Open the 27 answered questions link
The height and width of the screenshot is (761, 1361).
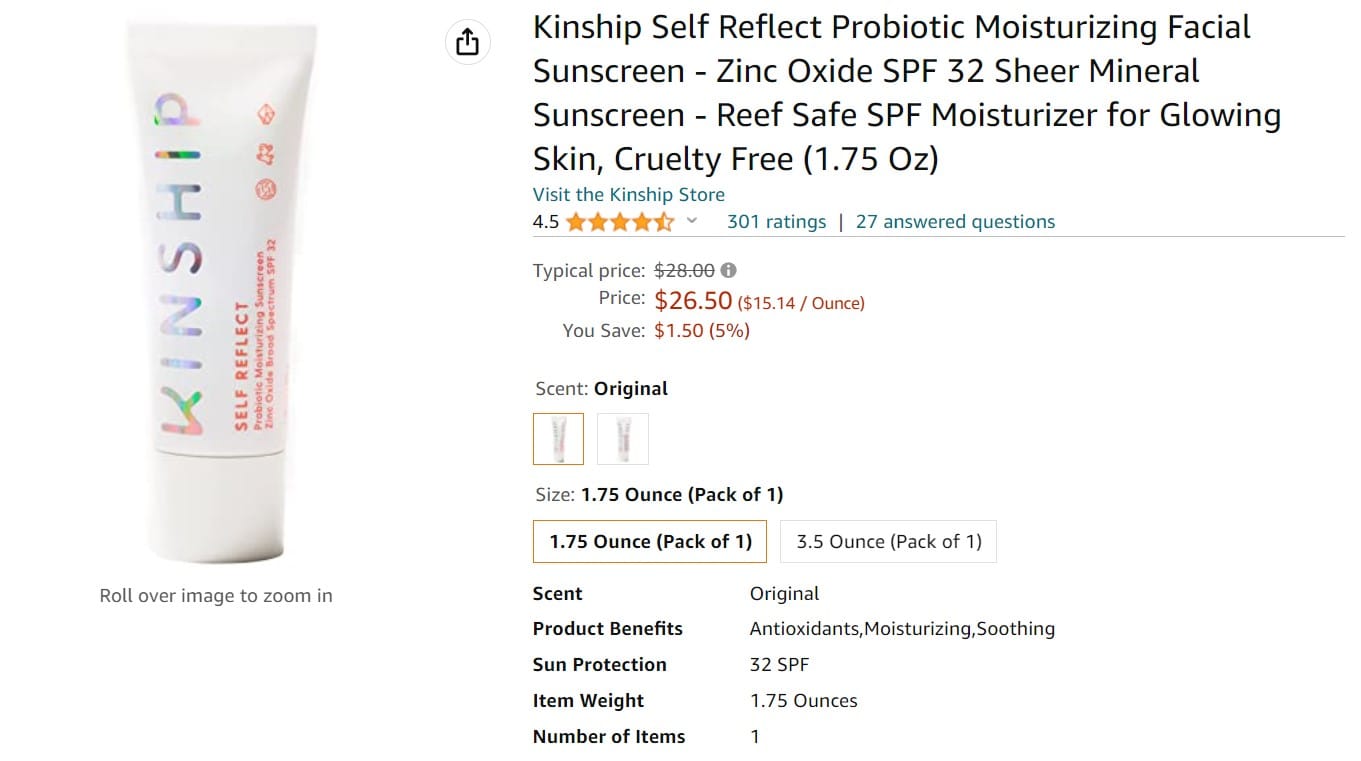click(x=955, y=222)
